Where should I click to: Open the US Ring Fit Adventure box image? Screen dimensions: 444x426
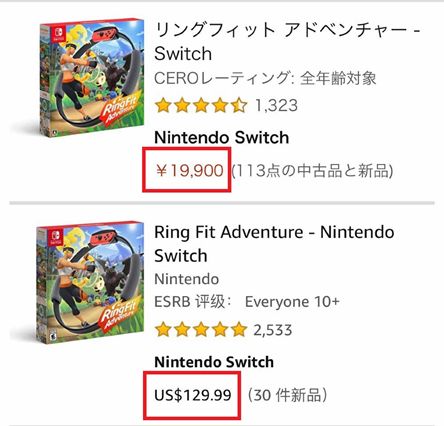[91, 283]
